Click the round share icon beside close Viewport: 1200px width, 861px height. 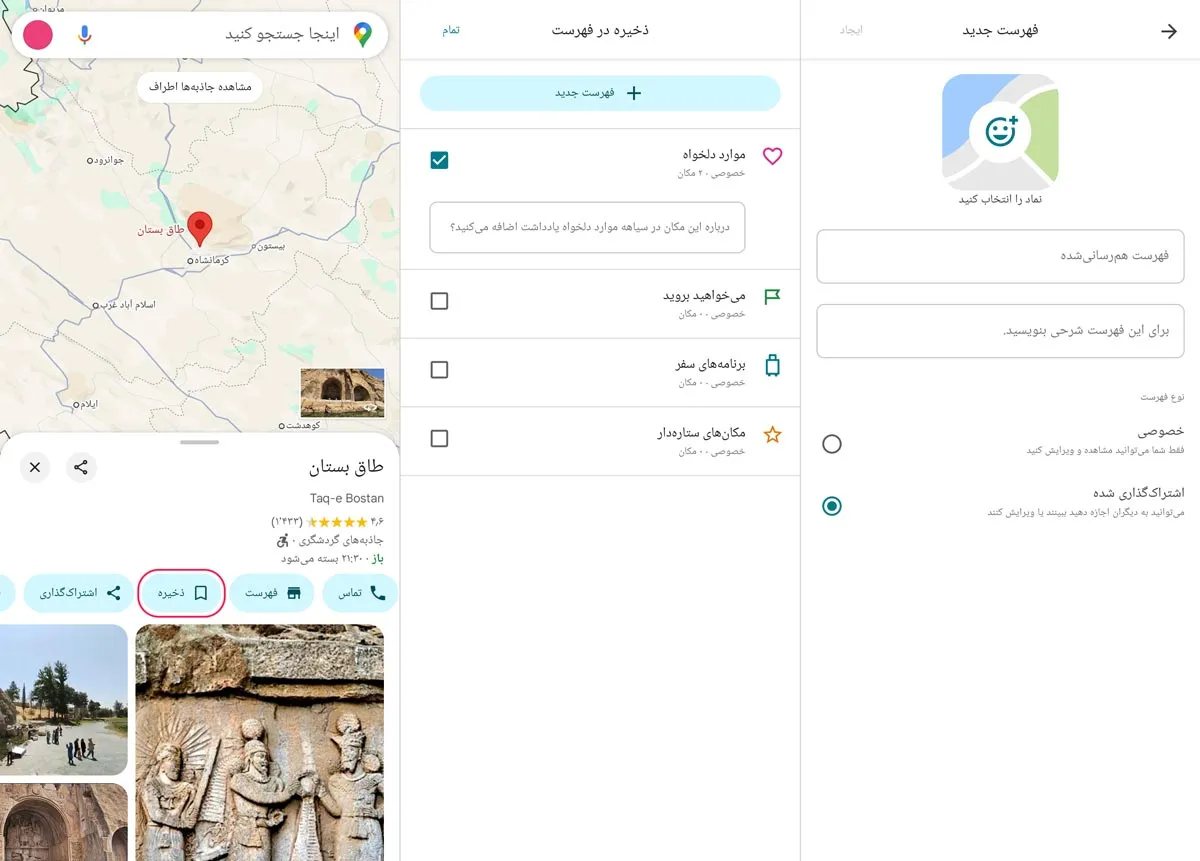tap(81, 467)
